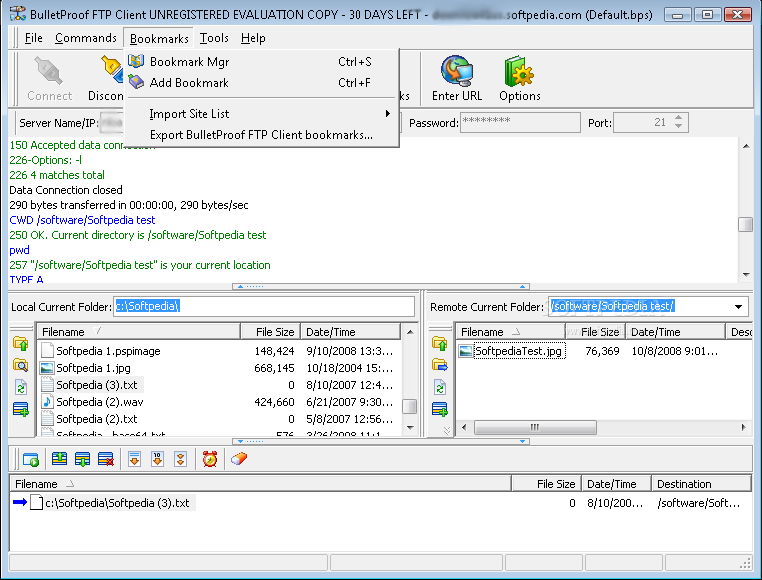
Task: Click the local file list scrollbar thumb
Action: tap(410, 406)
